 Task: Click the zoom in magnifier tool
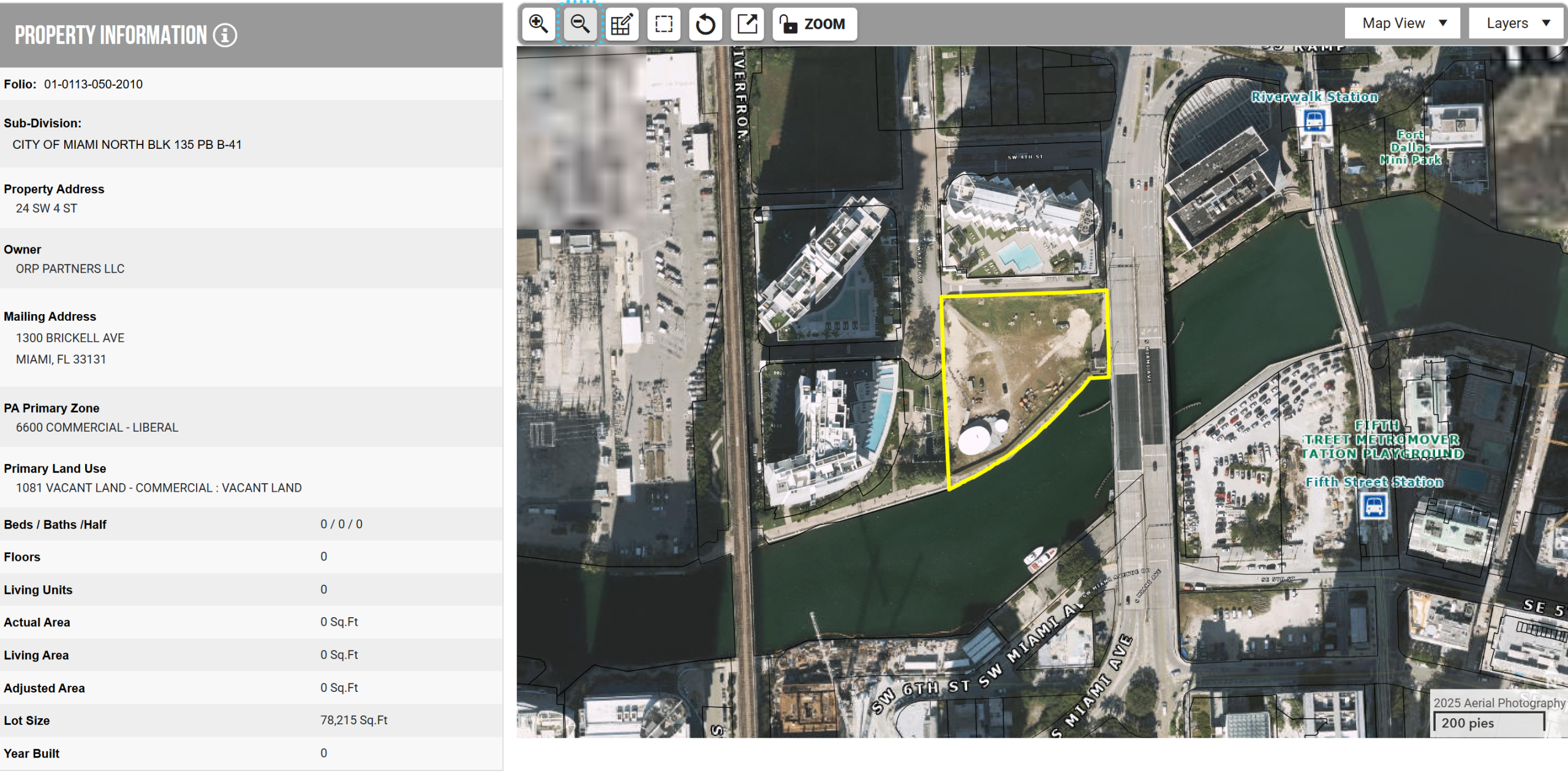pyautogui.click(x=538, y=24)
